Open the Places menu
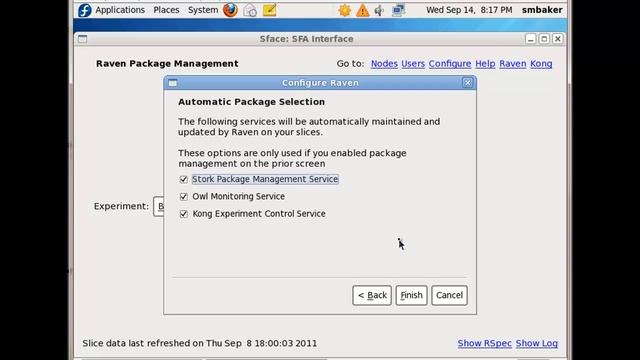 pyautogui.click(x=166, y=10)
